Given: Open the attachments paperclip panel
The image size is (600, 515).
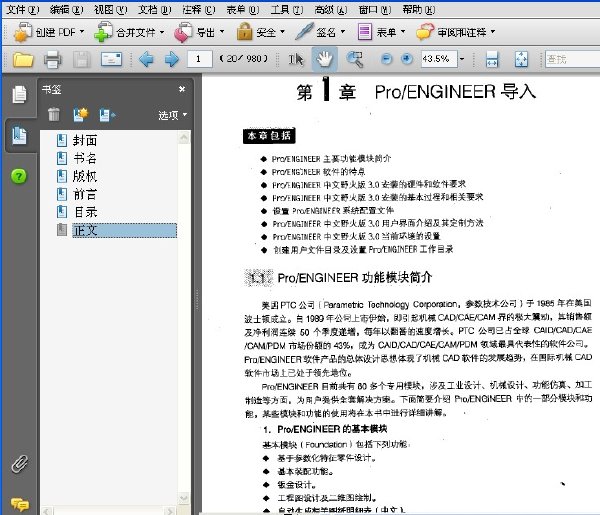Looking at the screenshot, I should [20, 464].
